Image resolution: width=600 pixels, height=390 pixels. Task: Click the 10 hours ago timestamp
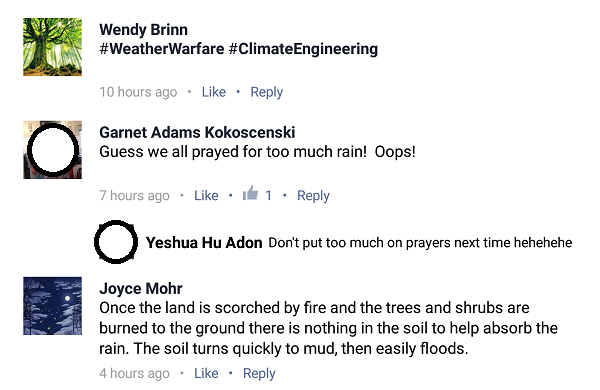[x=138, y=92]
